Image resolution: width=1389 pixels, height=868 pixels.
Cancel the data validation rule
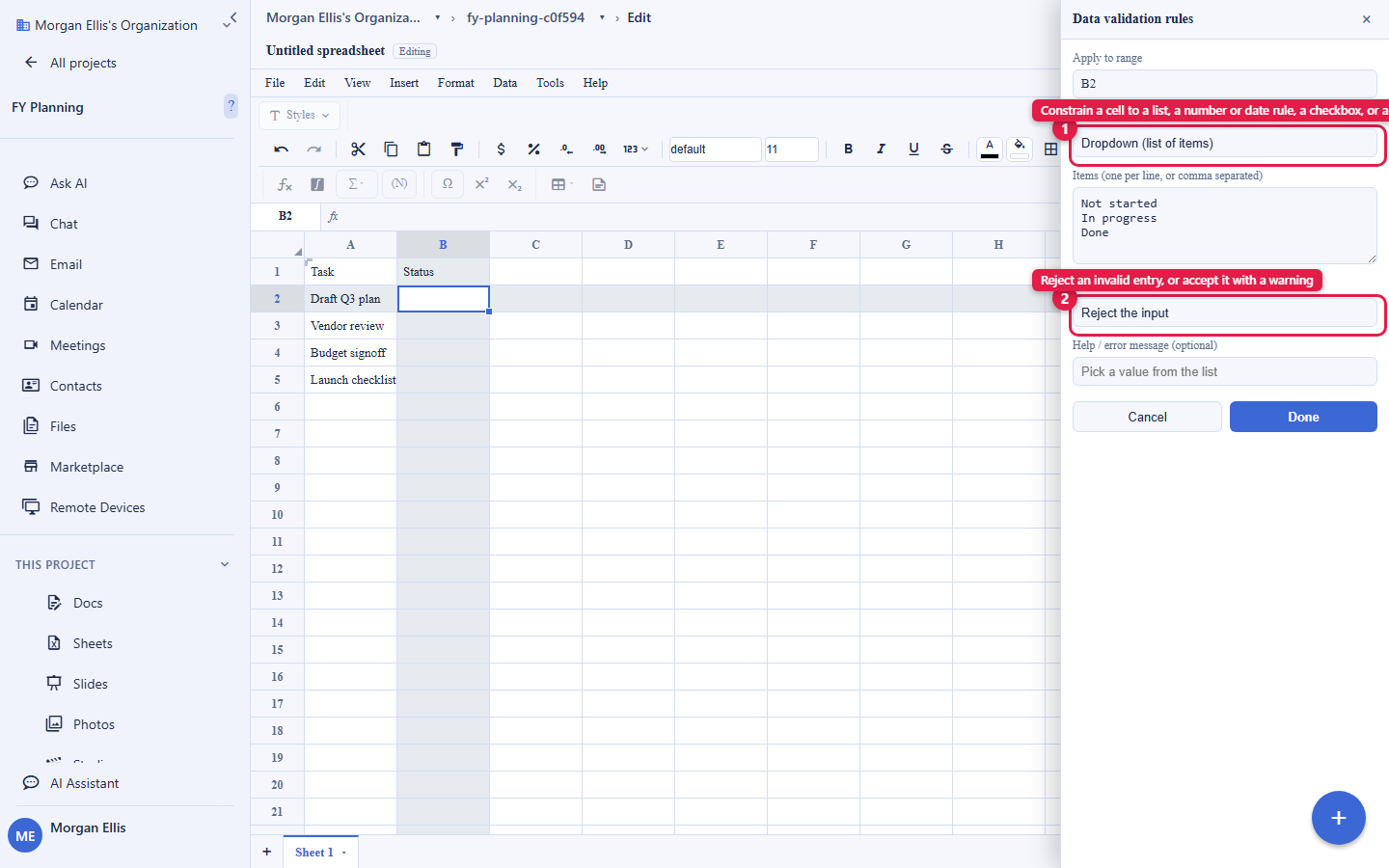point(1148,417)
